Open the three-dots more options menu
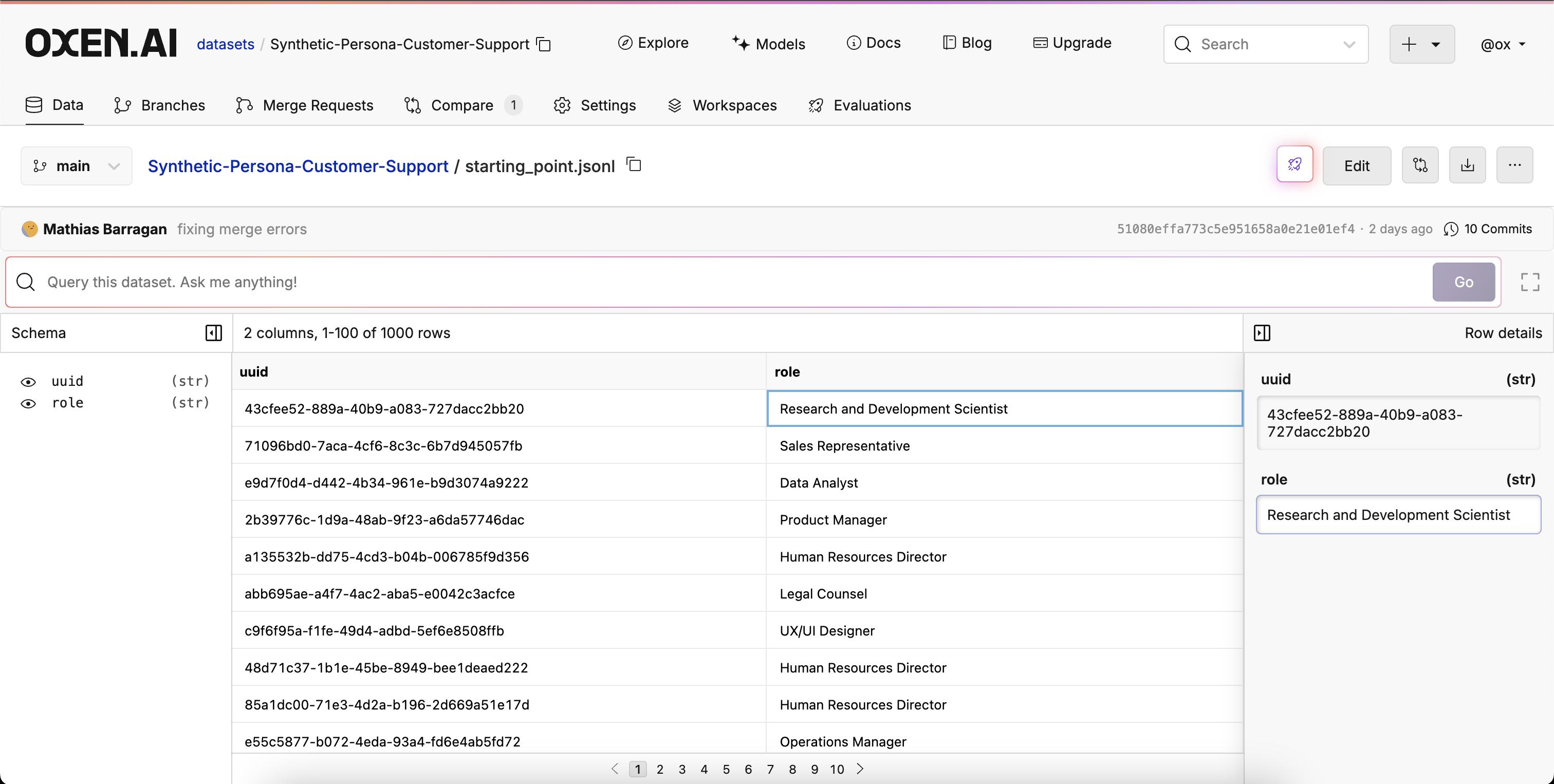The image size is (1554, 784). pyautogui.click(x=1514, y=165)
